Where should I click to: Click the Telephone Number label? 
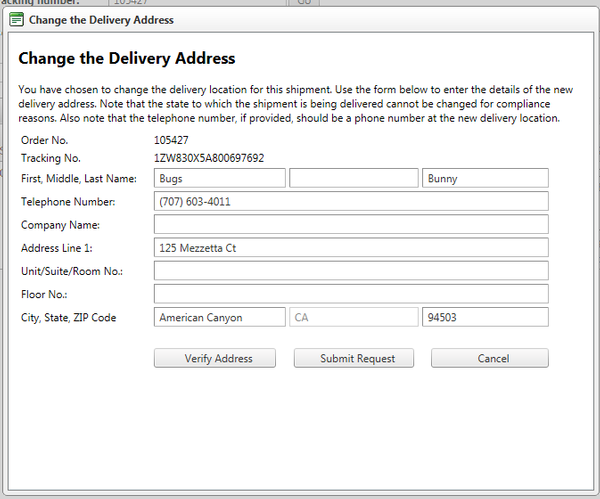(68, 202)
